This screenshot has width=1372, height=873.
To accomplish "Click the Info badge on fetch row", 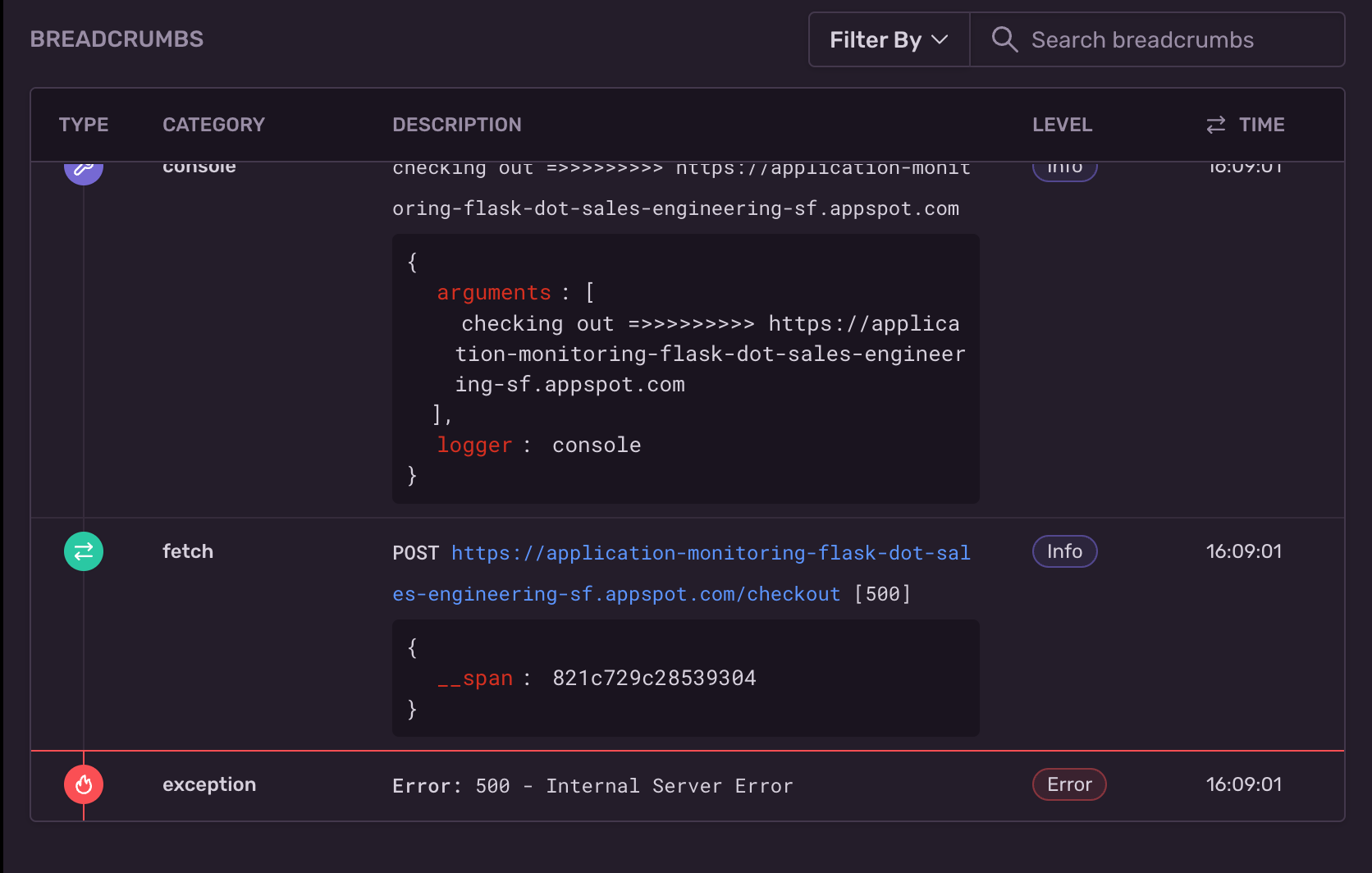I will pyautogui.click(x=1064, y=551).
